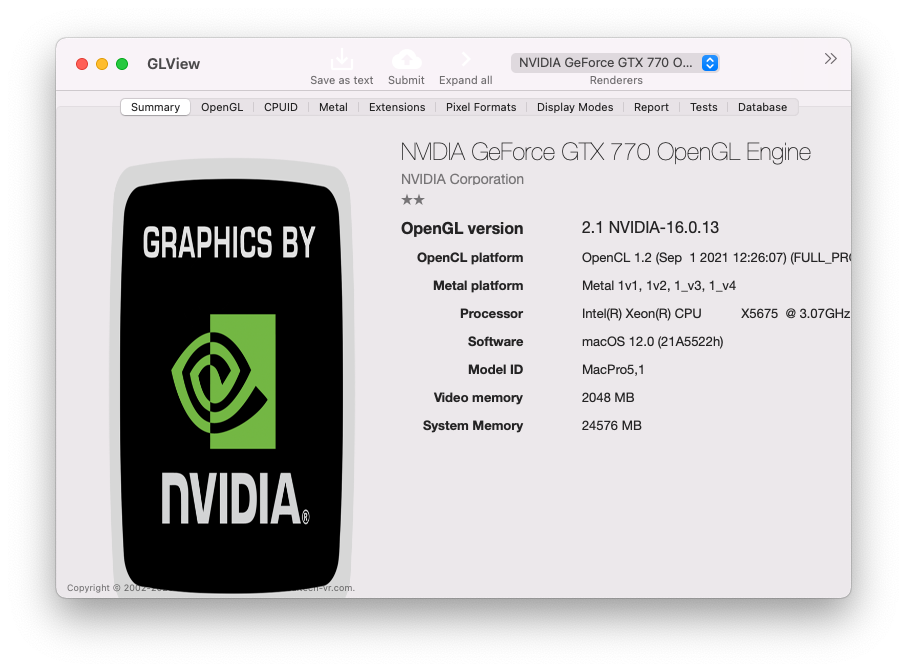Viewport: 907px width, 672px height.
Task: Click the System Memory label
Action: 473,426
